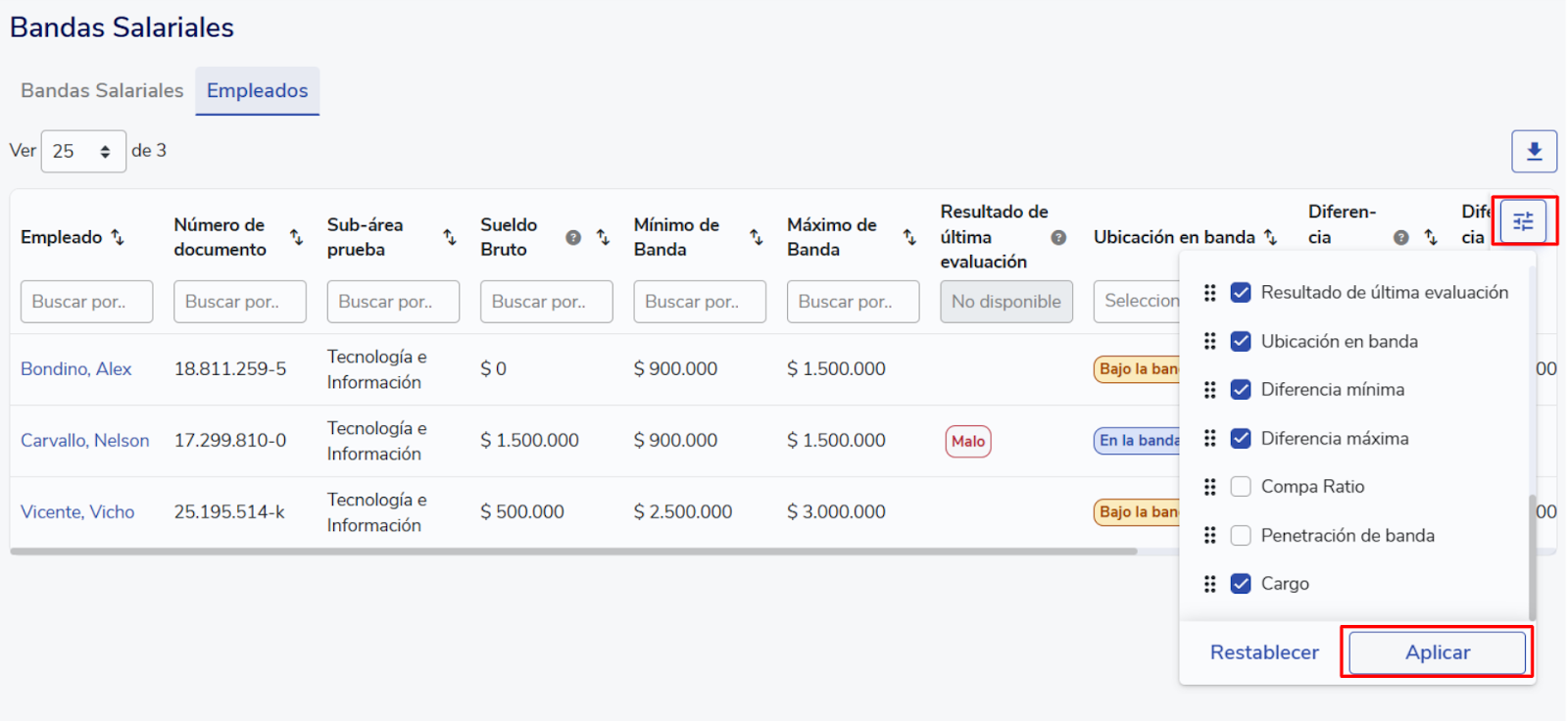This screenshot has height=721, width=1568.
Task: Open Ubicación en banda filter dropdown
Action: click(1137, 302)
